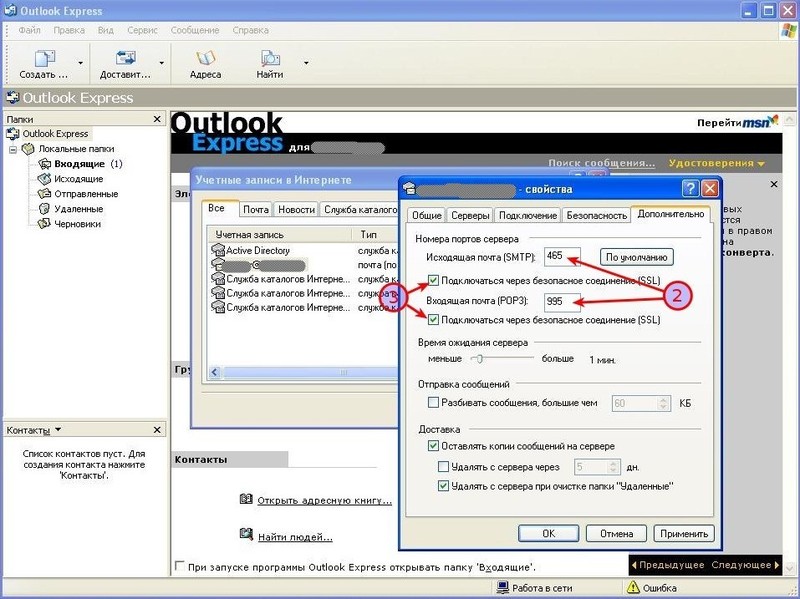Open the Правка menu
The width and height of the screenshot is (800, 599).
point(69,30)
